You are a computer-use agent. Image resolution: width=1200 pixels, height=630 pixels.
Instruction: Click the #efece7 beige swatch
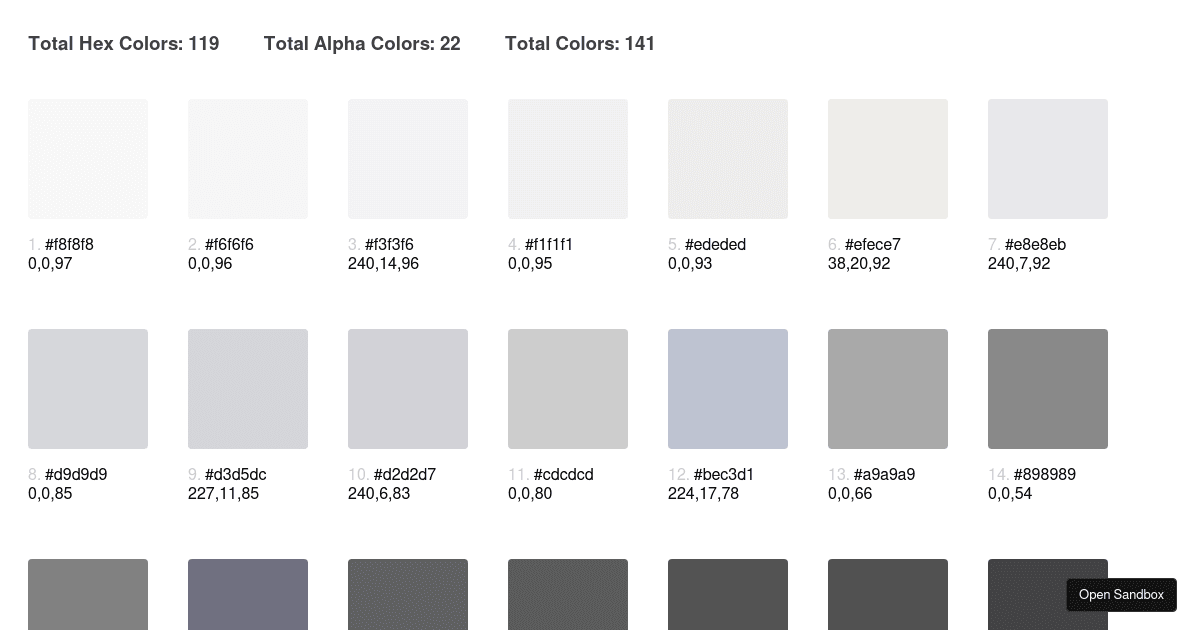click(888, 159)
